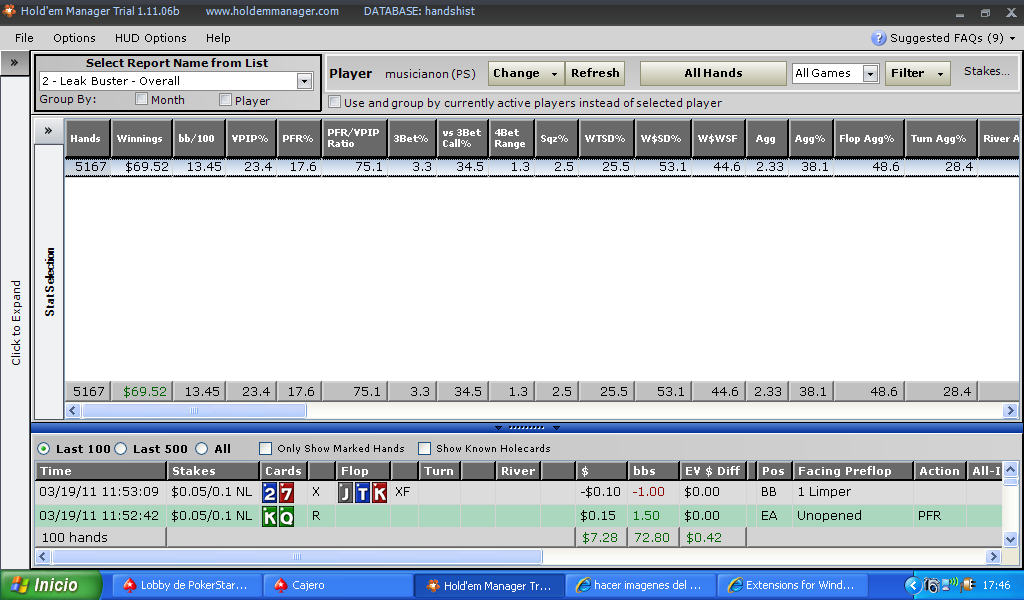Open the report name dropdown list
1024x600 pixels.
coord(304,81)
